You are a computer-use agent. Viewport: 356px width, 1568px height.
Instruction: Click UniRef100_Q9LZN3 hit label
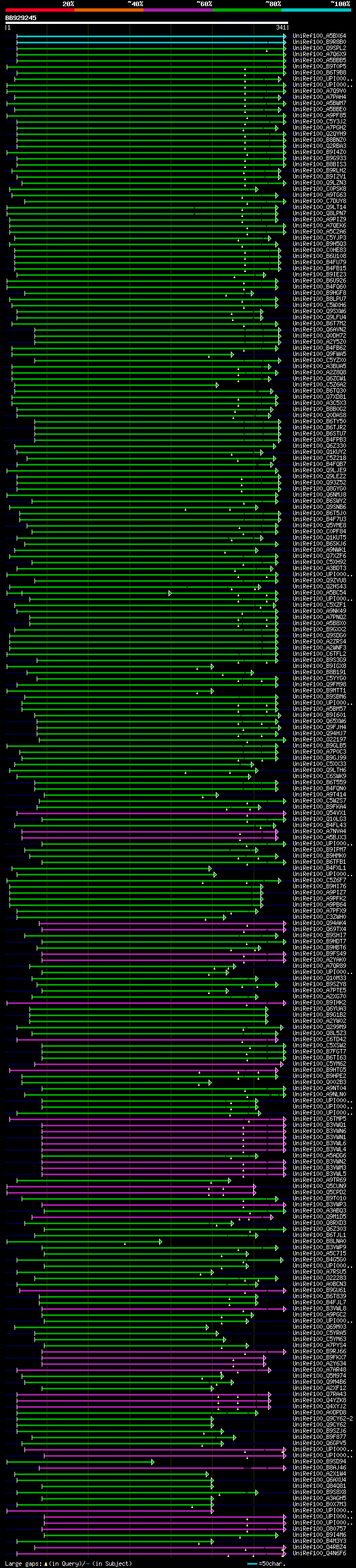pyautogui.click(x=319, y=182)
